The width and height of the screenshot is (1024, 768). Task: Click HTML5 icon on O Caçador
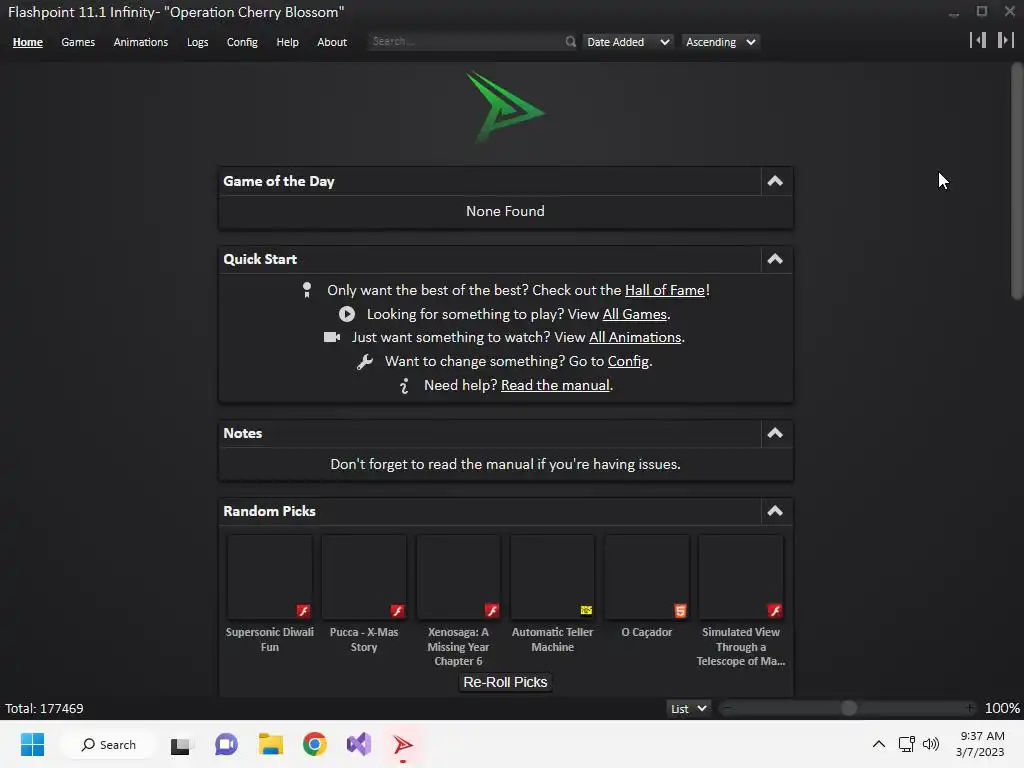[680, 611]
